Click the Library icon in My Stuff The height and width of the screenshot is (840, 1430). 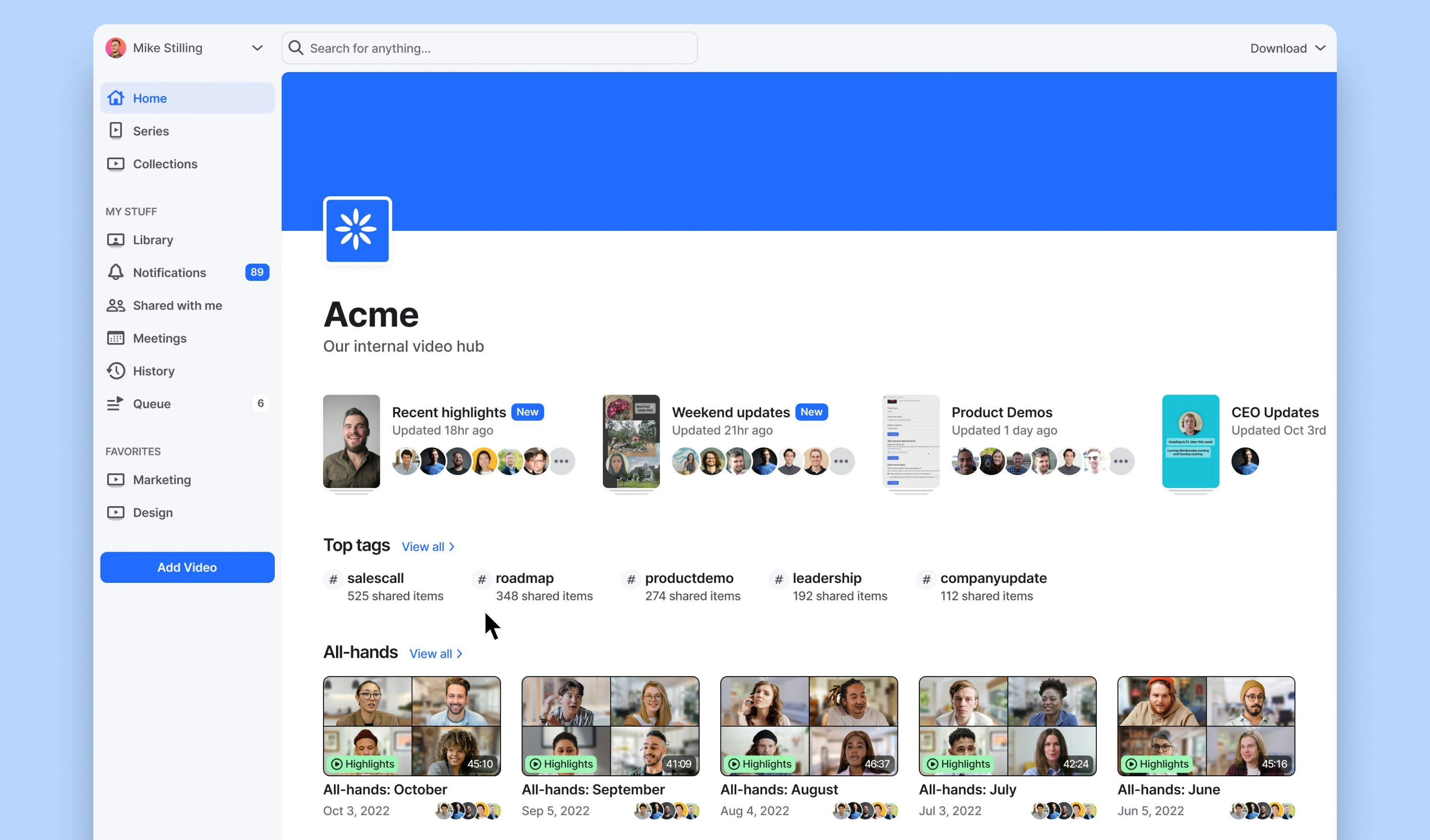[116, 240]
